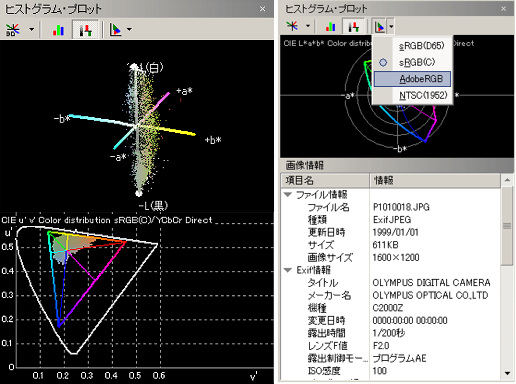Click the sRGB(C) radio bullet indicator

[x=383, y=62]
